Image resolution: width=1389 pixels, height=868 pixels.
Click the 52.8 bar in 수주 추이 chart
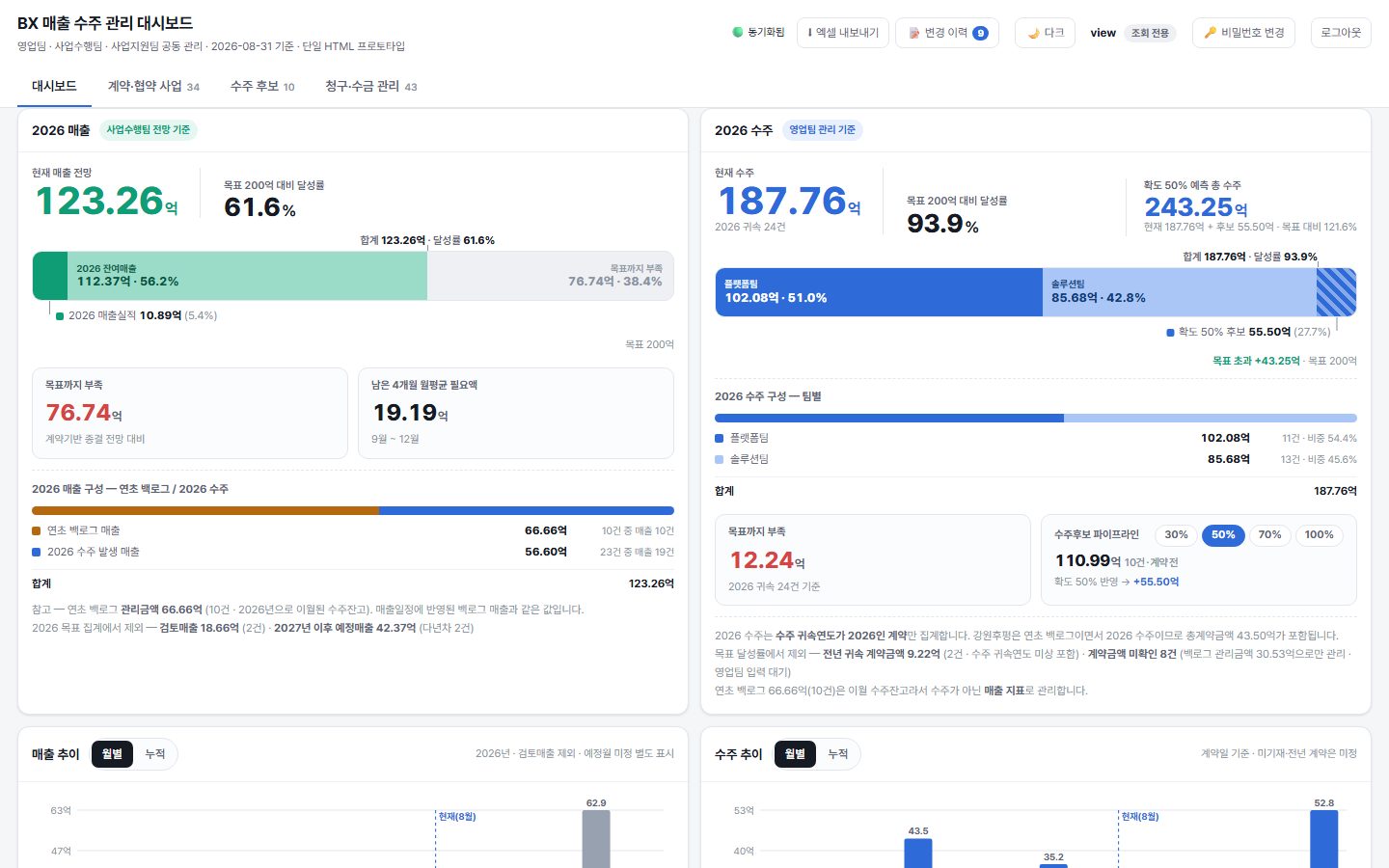(1324, 839)
